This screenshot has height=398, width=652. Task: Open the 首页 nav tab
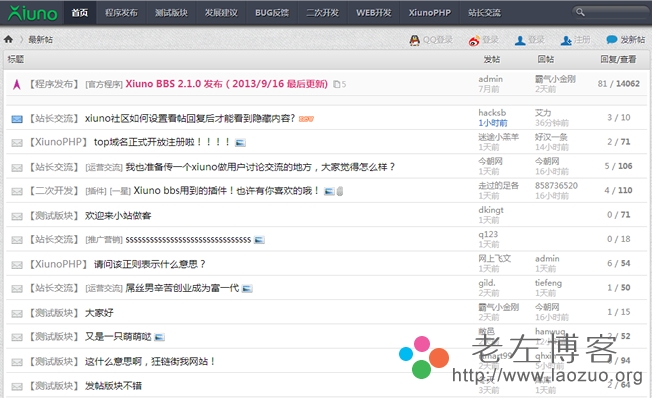[x=79, y=13]
